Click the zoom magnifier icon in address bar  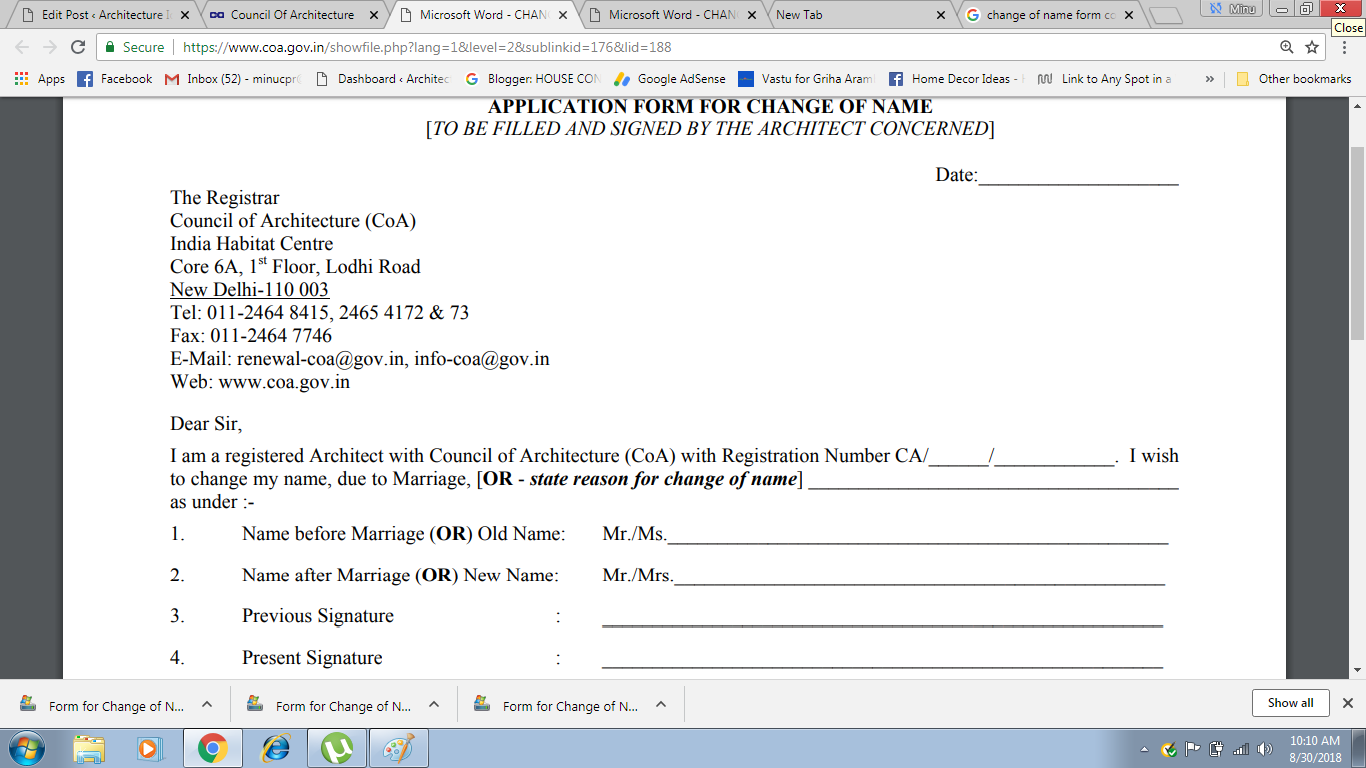pos(1287,47)
